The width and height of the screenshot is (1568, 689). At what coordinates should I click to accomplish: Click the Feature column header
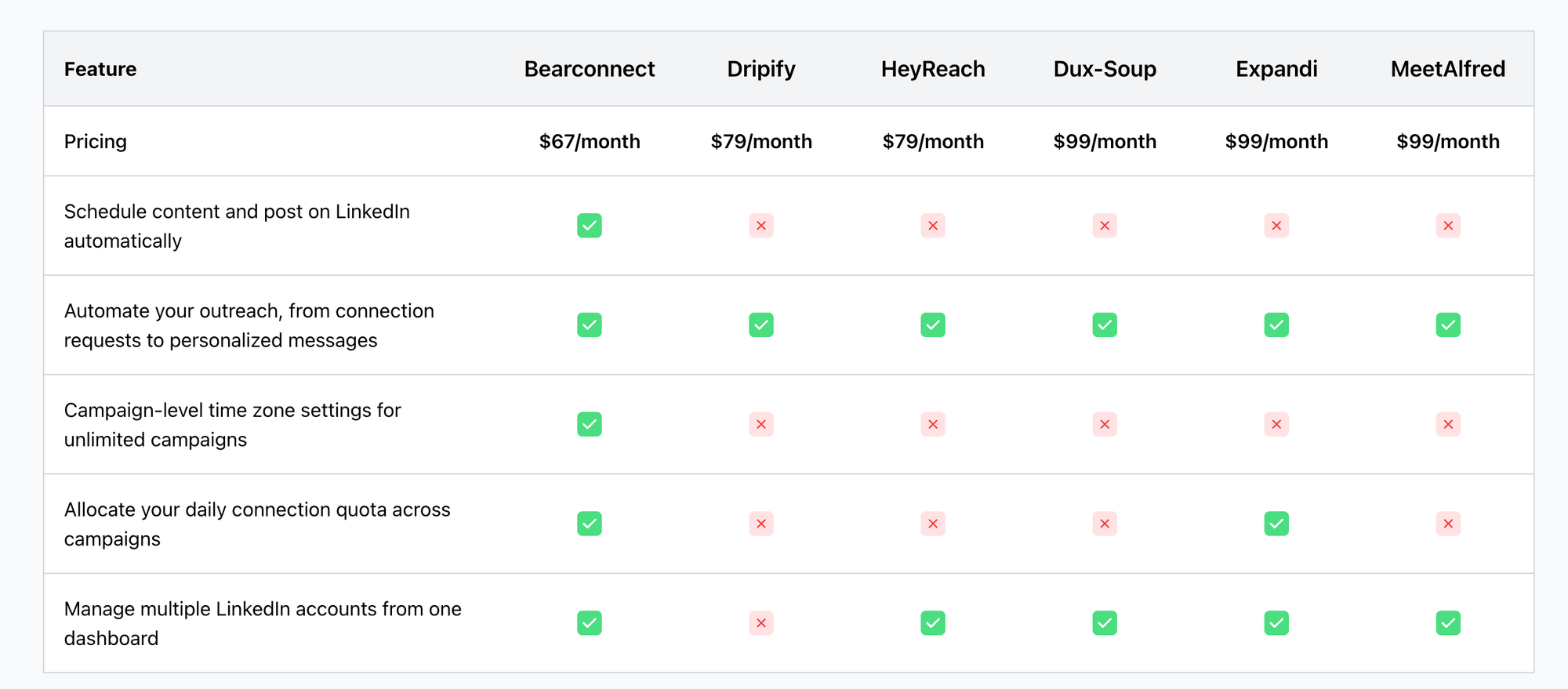pos(100,69)
